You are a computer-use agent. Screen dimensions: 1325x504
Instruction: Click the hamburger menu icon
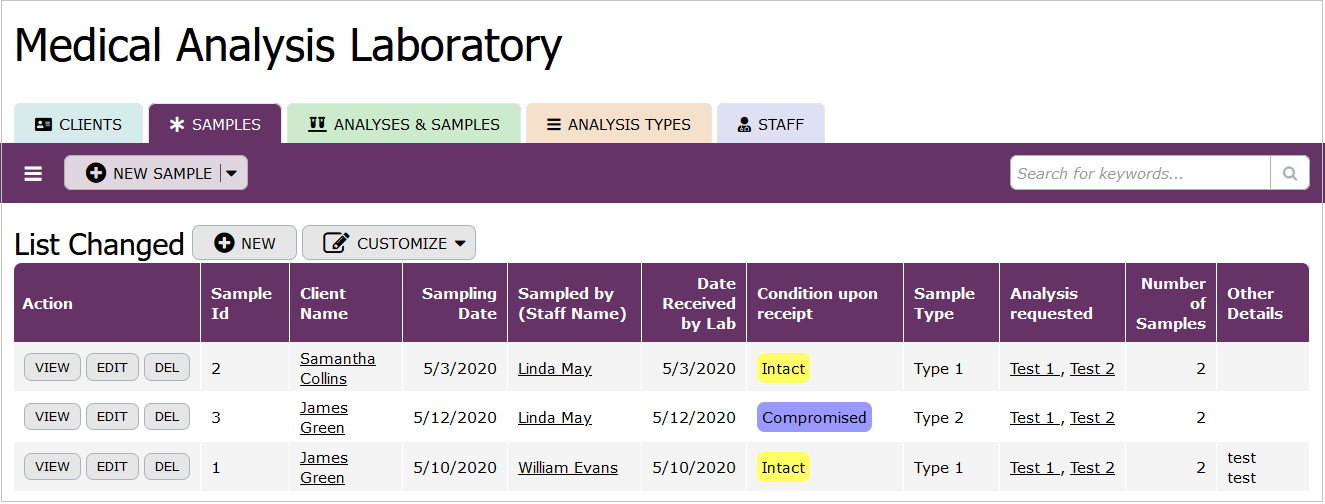pos(33,174)
